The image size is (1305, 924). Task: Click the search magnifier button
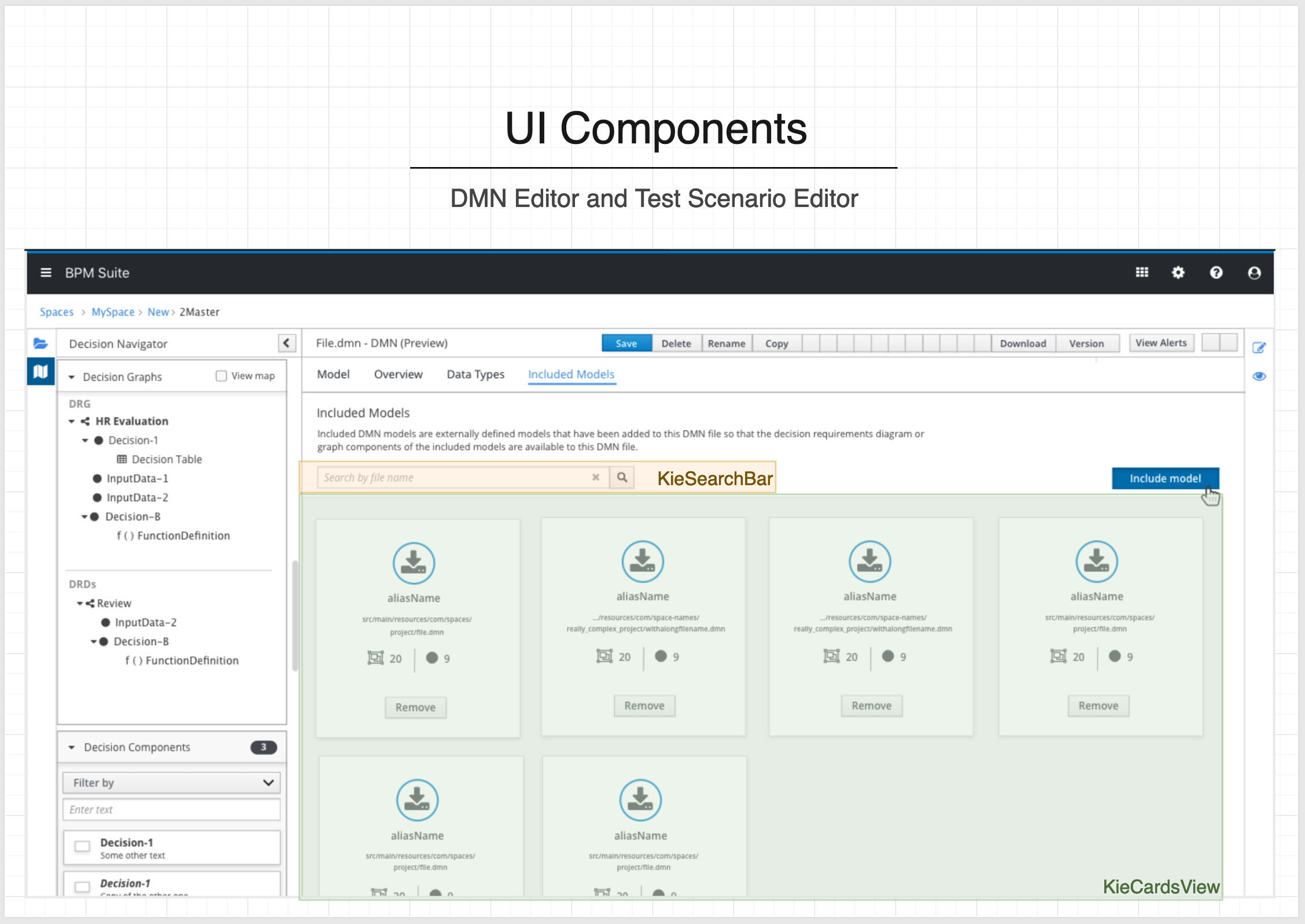coord(622,478)
